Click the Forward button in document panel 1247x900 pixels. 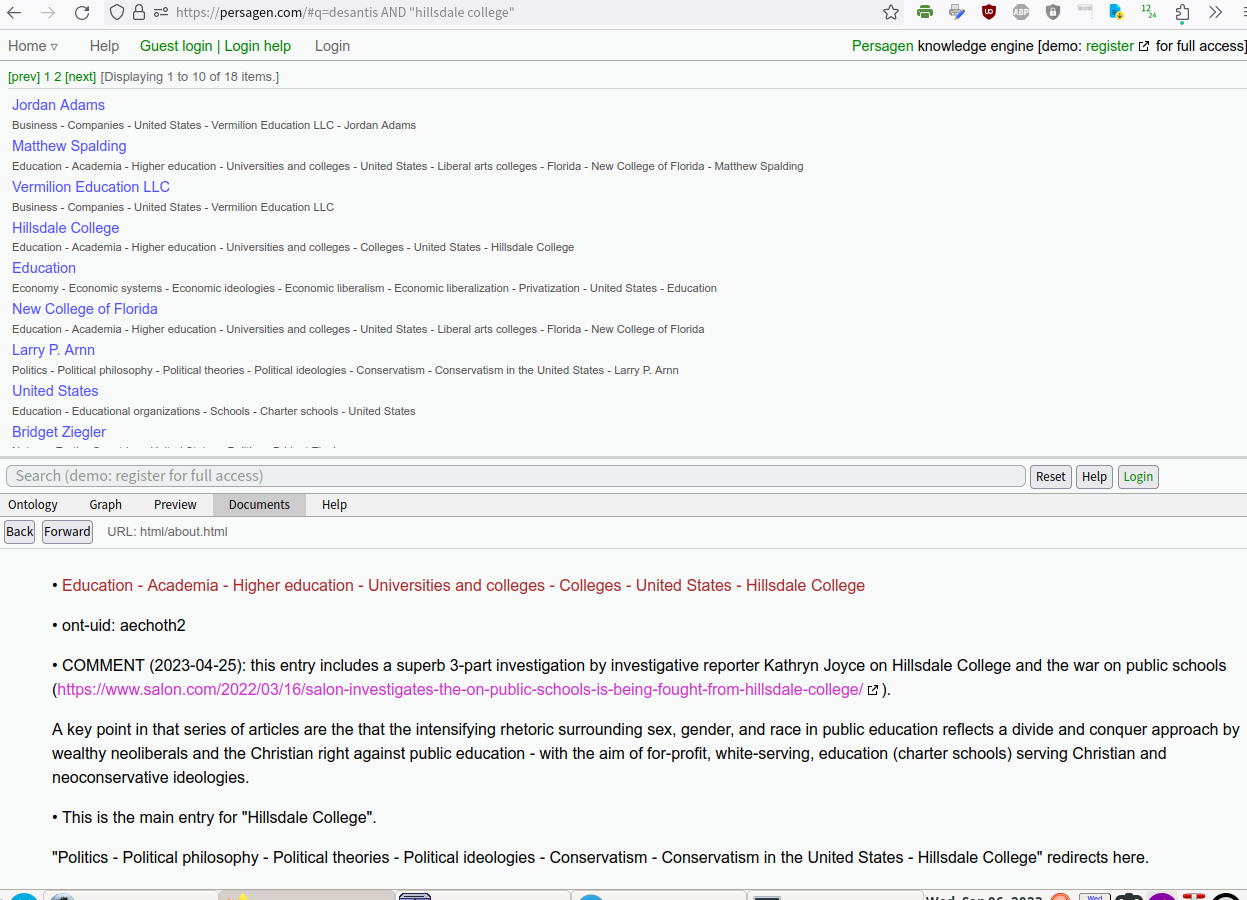67,532
